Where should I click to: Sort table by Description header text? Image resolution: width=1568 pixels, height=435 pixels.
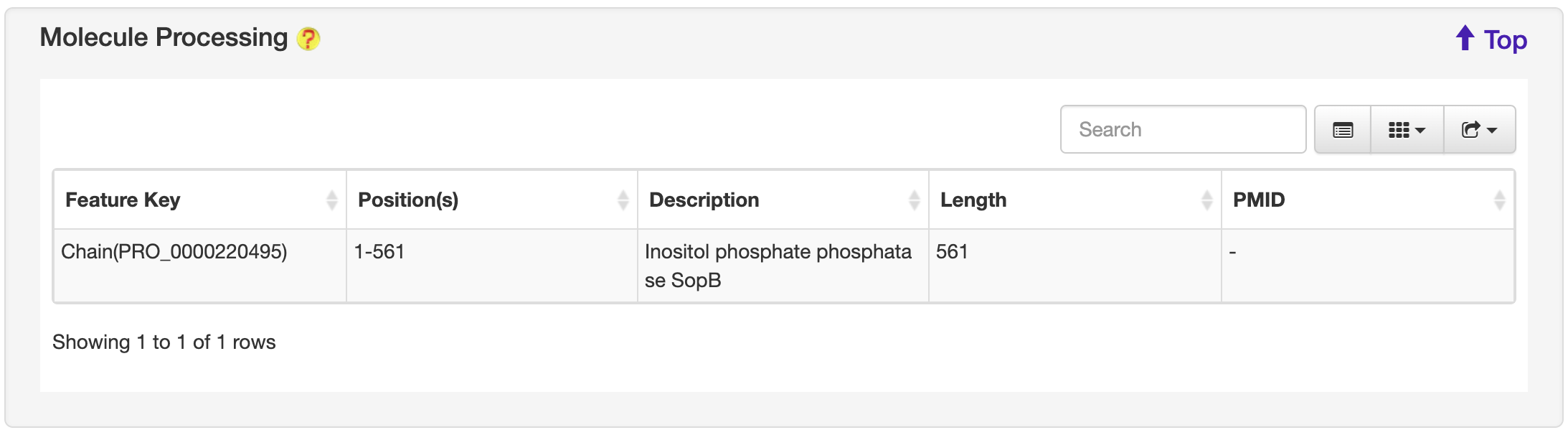point(704,200)
